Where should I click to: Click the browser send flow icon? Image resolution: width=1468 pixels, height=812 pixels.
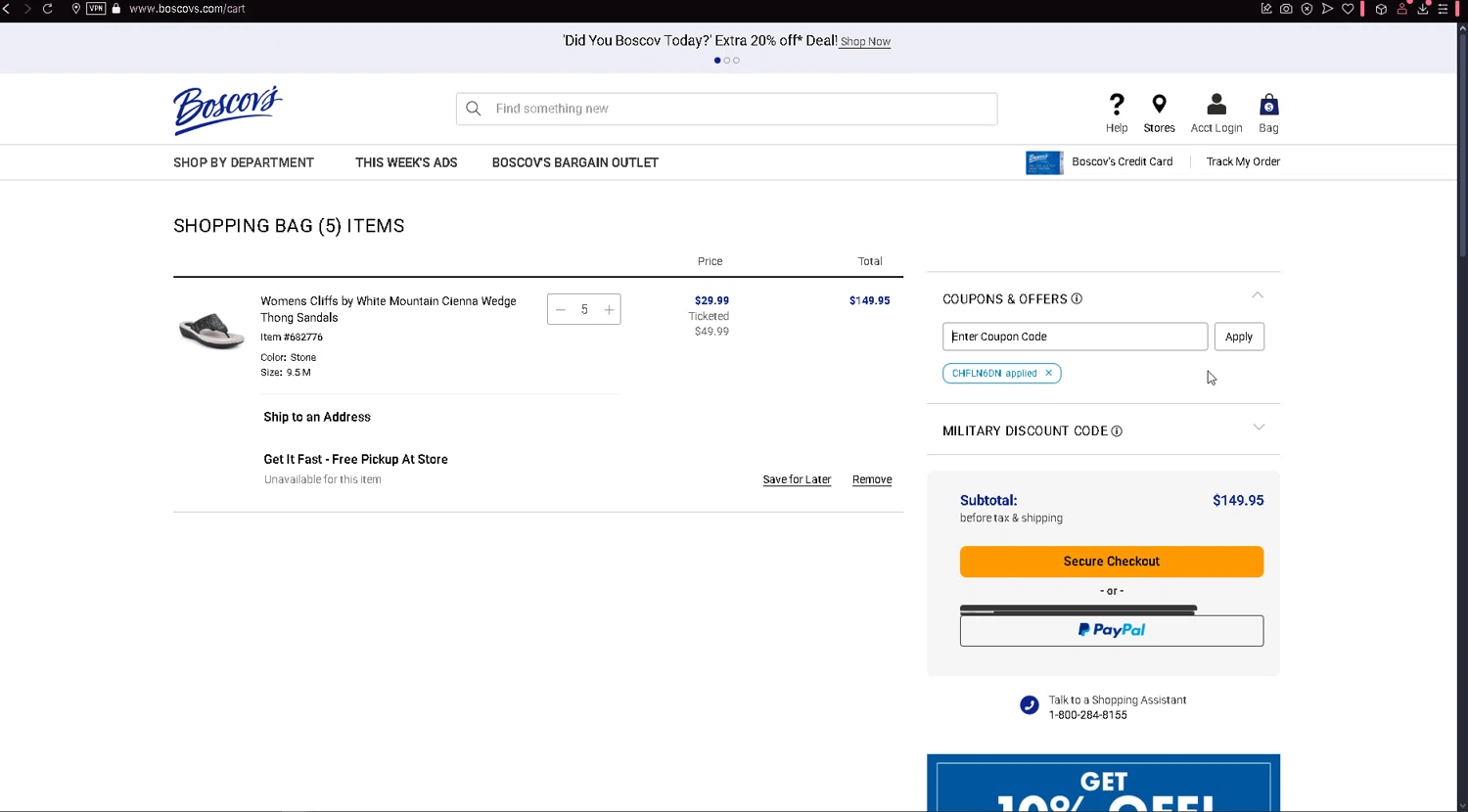pyautogui.click(x=1327, y=9)
